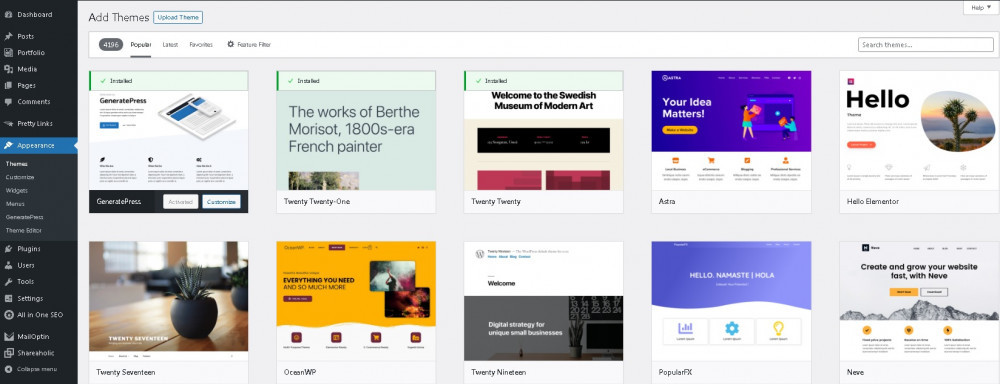Open the Widgets submenu item
This screenshot has height=384, width=1000.
point(17,191)
